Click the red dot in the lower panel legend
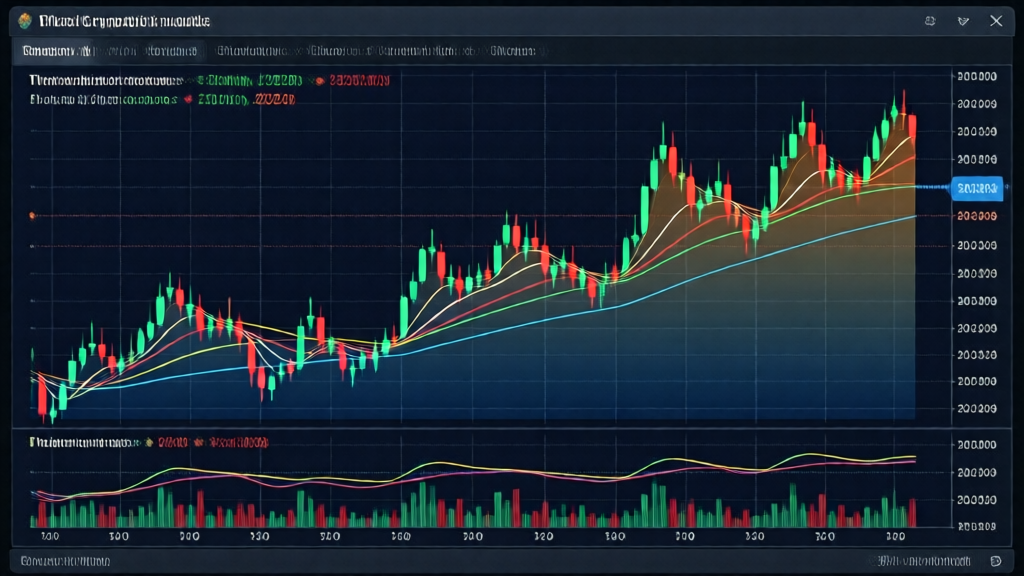This screenshot has height=576, width=1024. click(x=198, y=441)
